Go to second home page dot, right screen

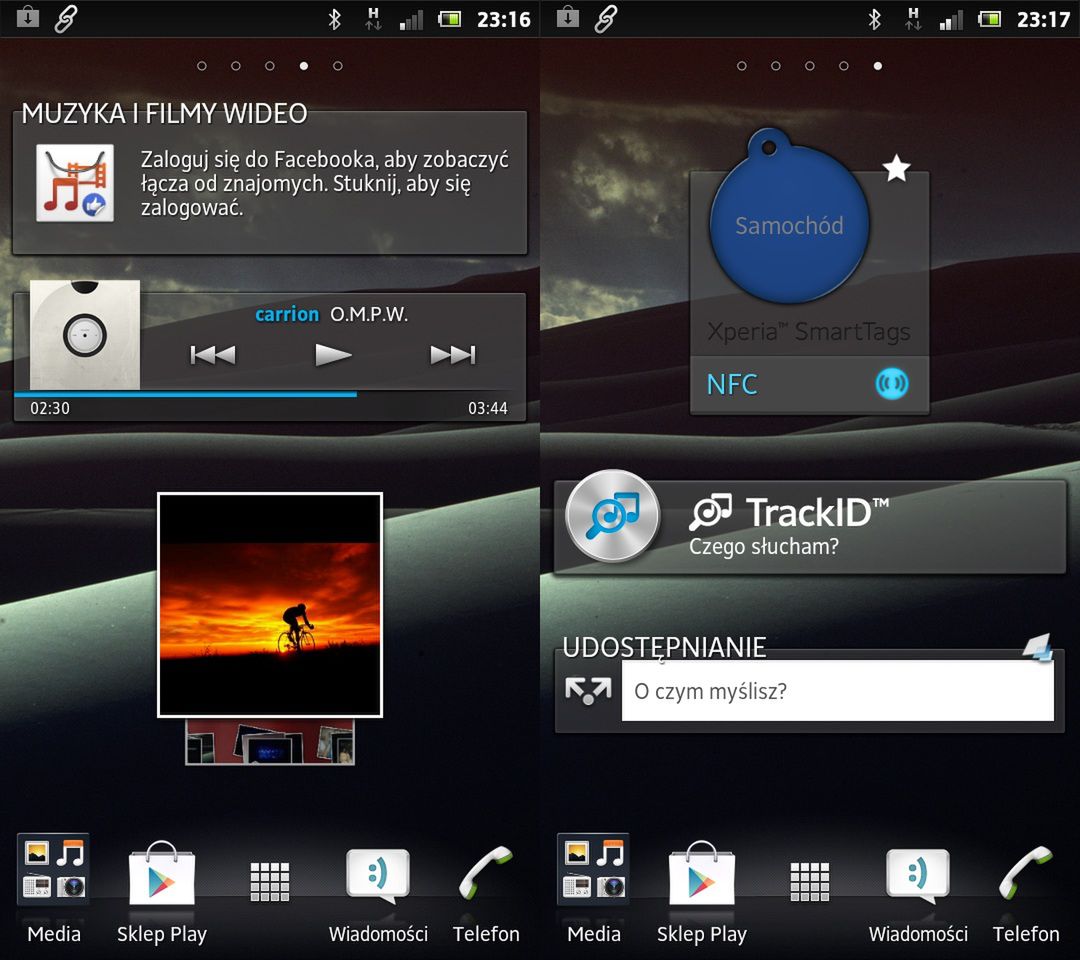[776, 66]
